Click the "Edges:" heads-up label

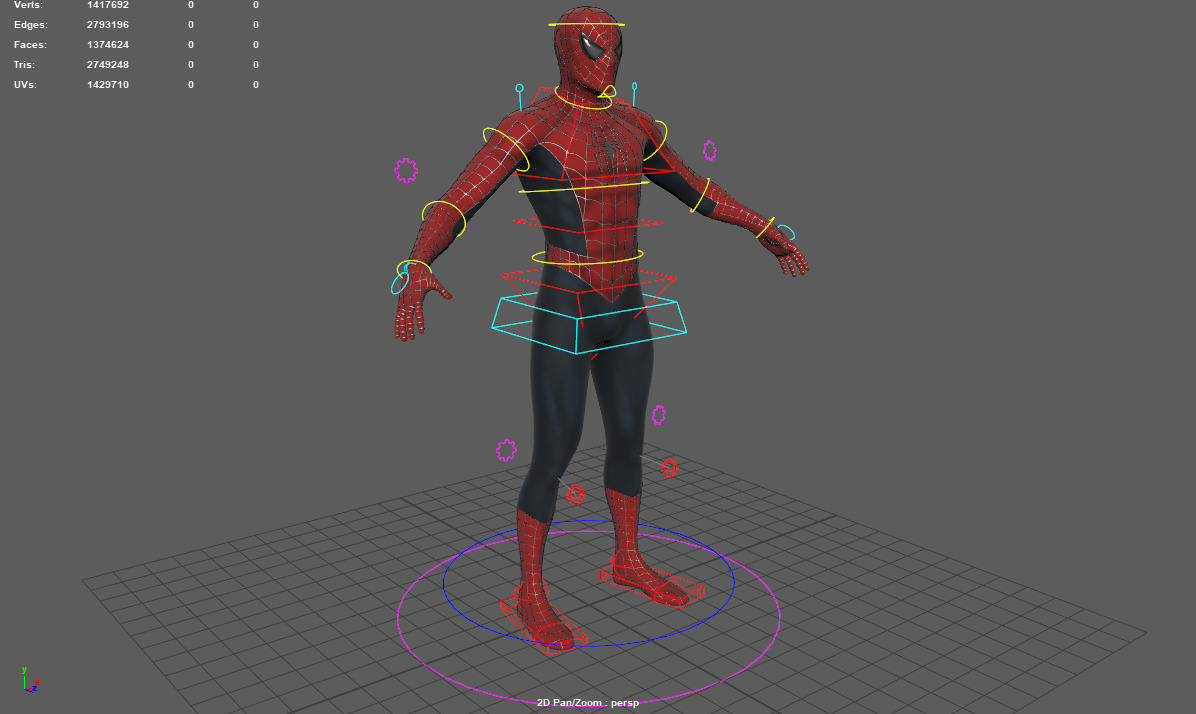pos(31,24)
